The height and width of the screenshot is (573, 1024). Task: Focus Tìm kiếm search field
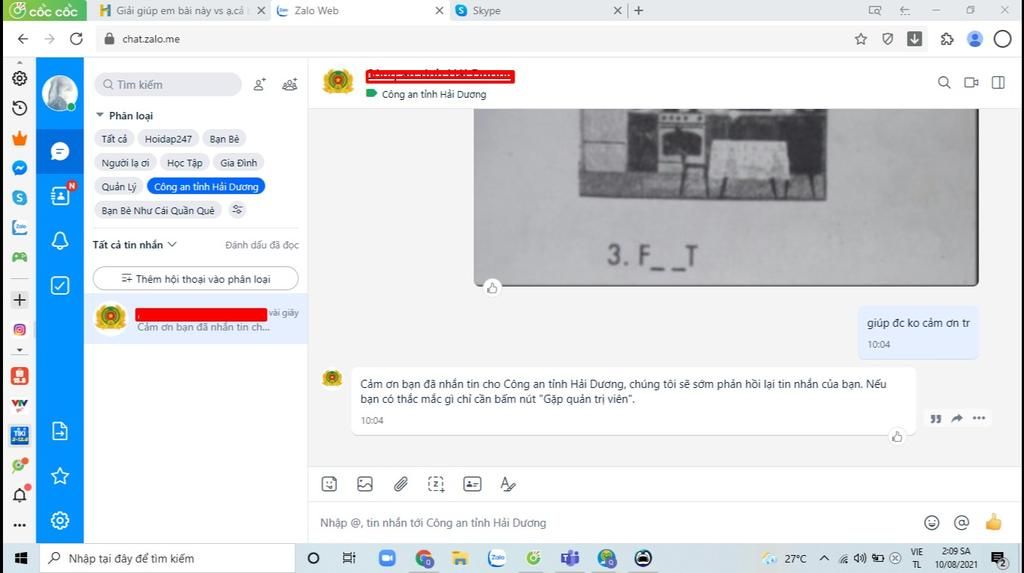[x=168, y=84]
